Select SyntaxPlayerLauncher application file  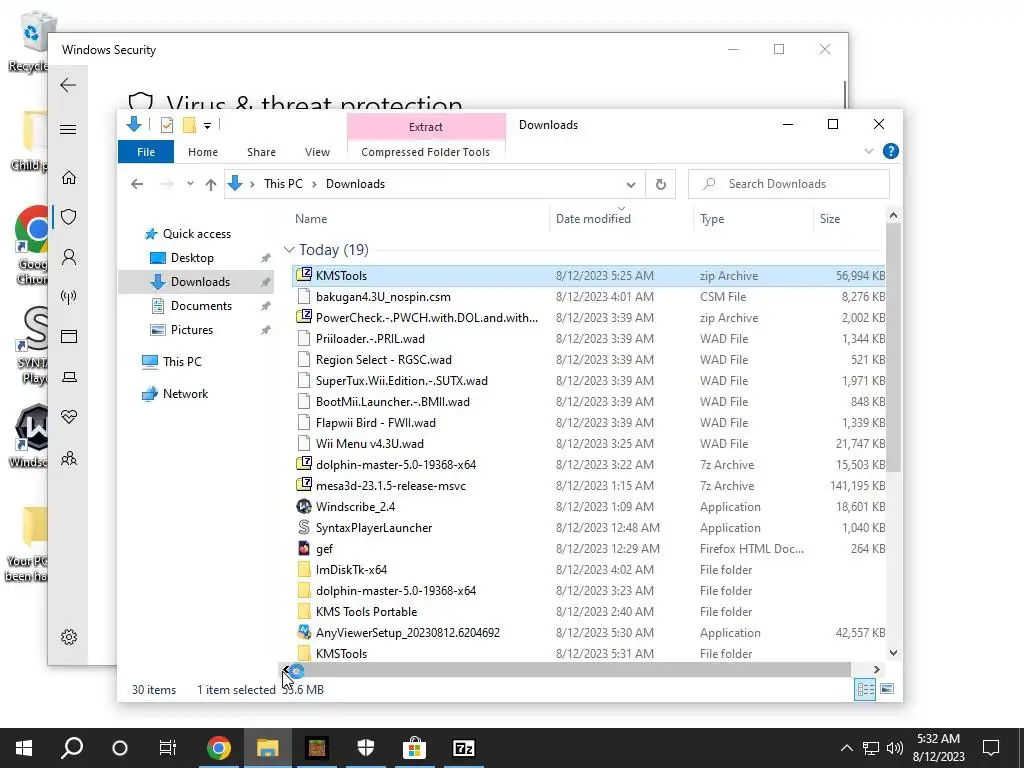588,528
